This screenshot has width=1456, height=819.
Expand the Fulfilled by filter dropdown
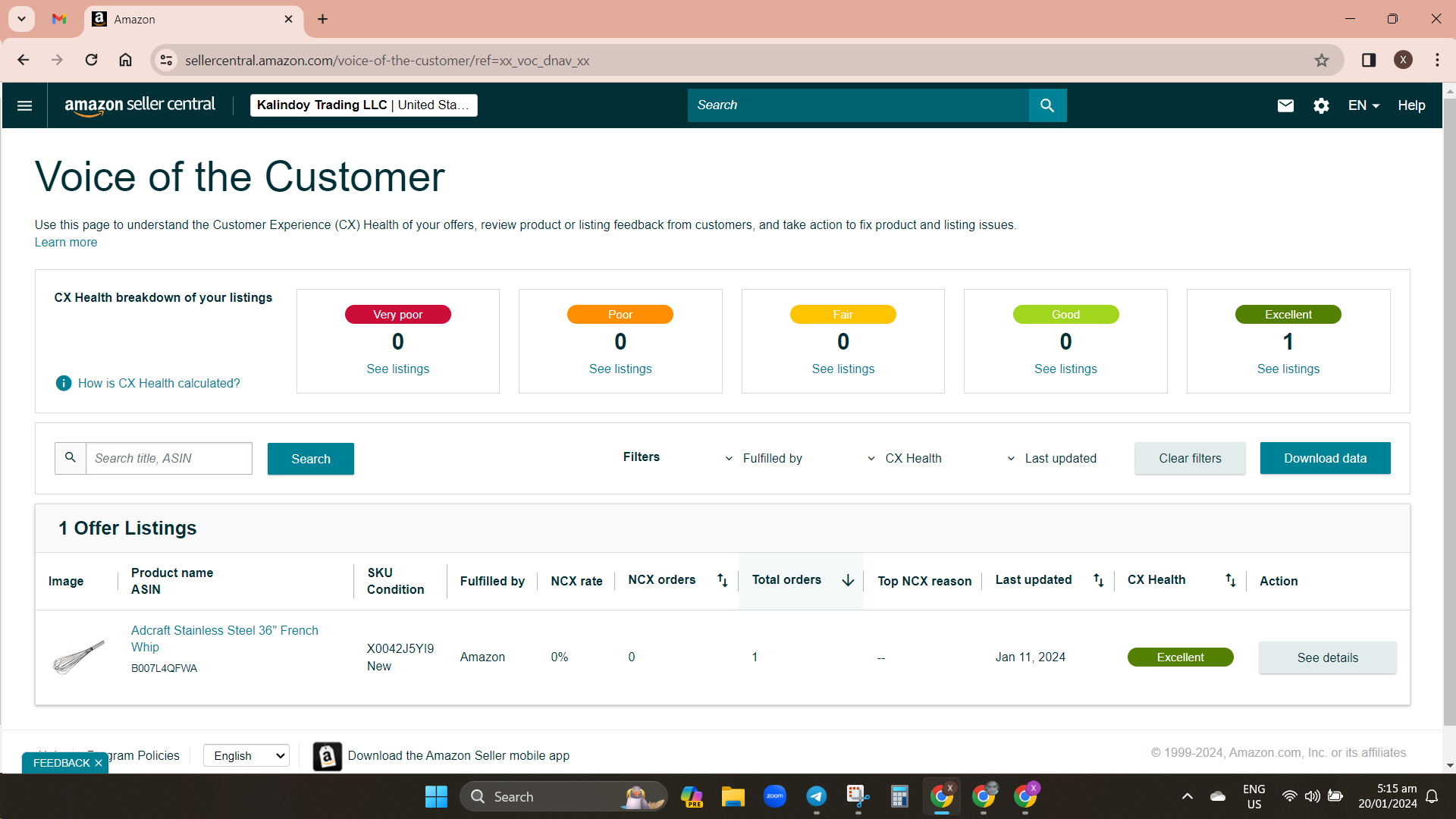[764, 458]
